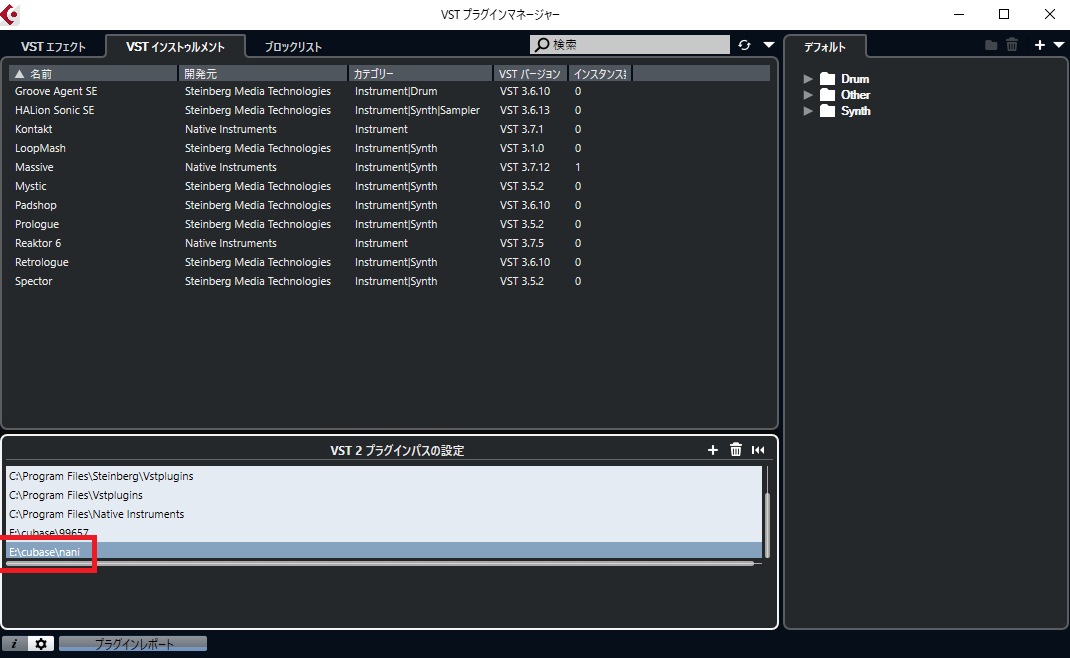Sort by カテゴリー column header

coord(420,73)
